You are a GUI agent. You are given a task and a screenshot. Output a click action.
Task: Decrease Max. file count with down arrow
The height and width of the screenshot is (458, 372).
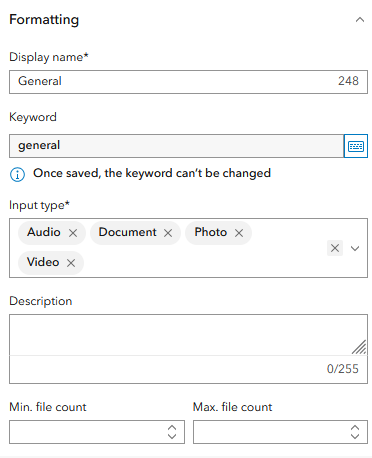pyautogui.click(x=355, y=436)
